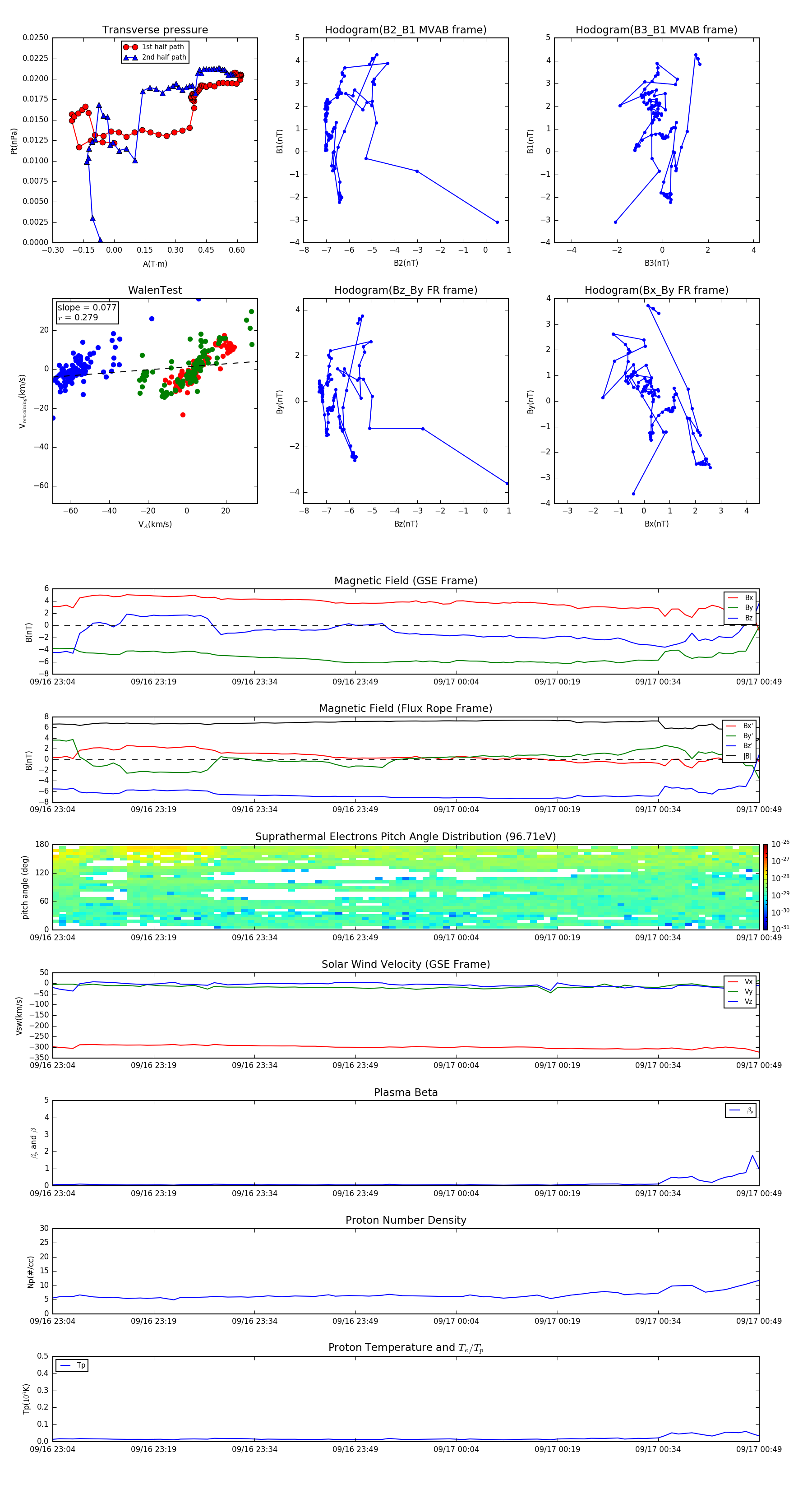The width and height of the screenshot is (812, 1489).
Task: Click the "Bx(nT)" x-axis label
Action: tap(656, 524)
